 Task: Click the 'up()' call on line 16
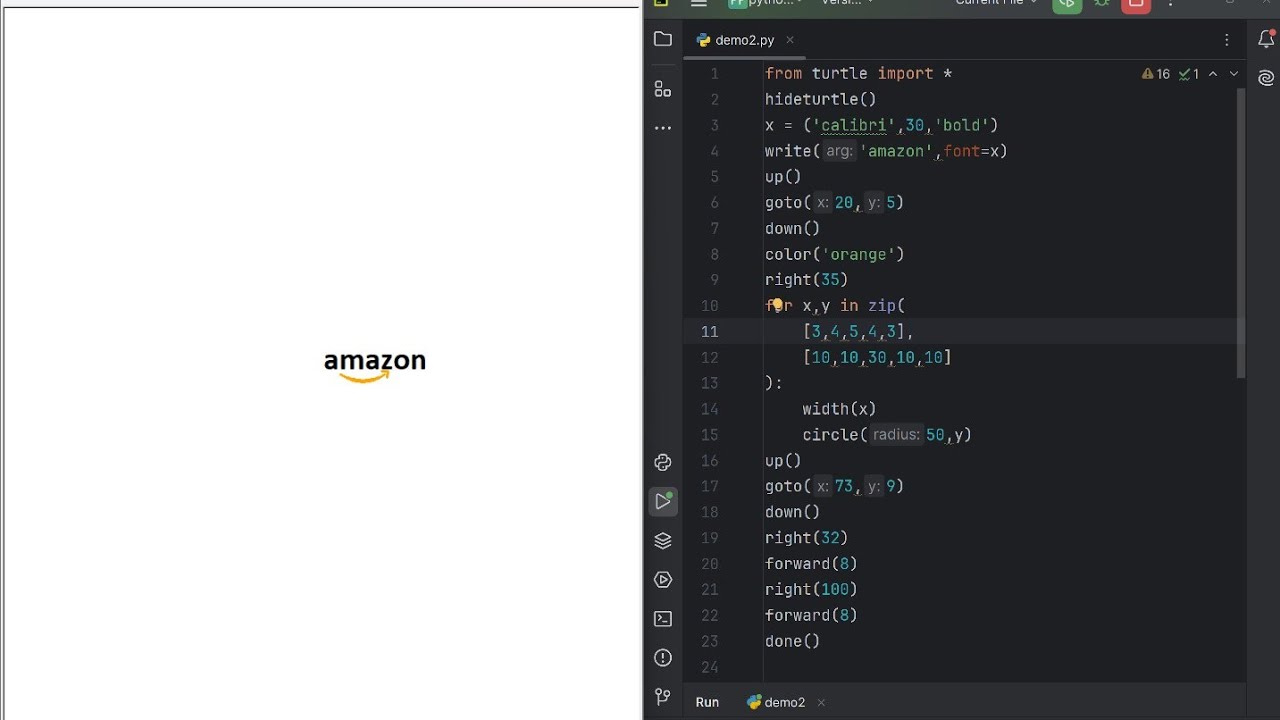783,461
